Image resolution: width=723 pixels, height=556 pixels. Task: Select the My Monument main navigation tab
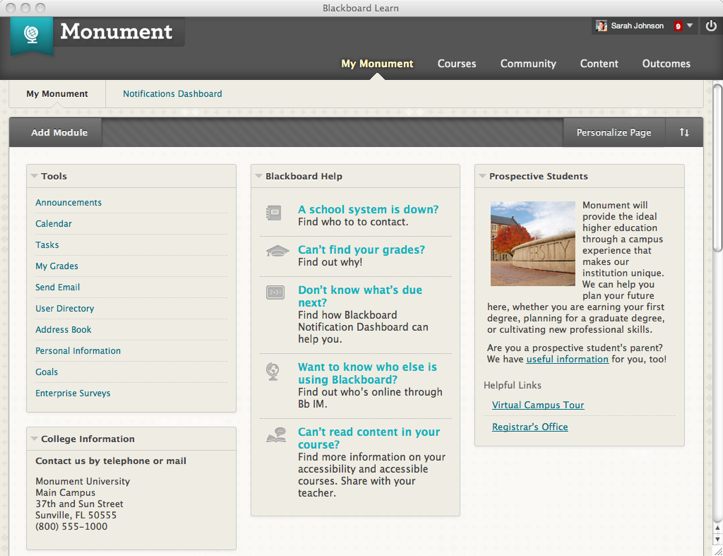tap(377, 64)
